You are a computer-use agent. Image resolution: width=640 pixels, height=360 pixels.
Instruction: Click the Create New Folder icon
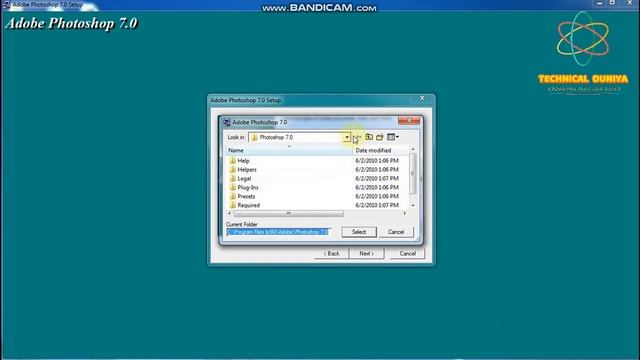(x=380, y=137)
